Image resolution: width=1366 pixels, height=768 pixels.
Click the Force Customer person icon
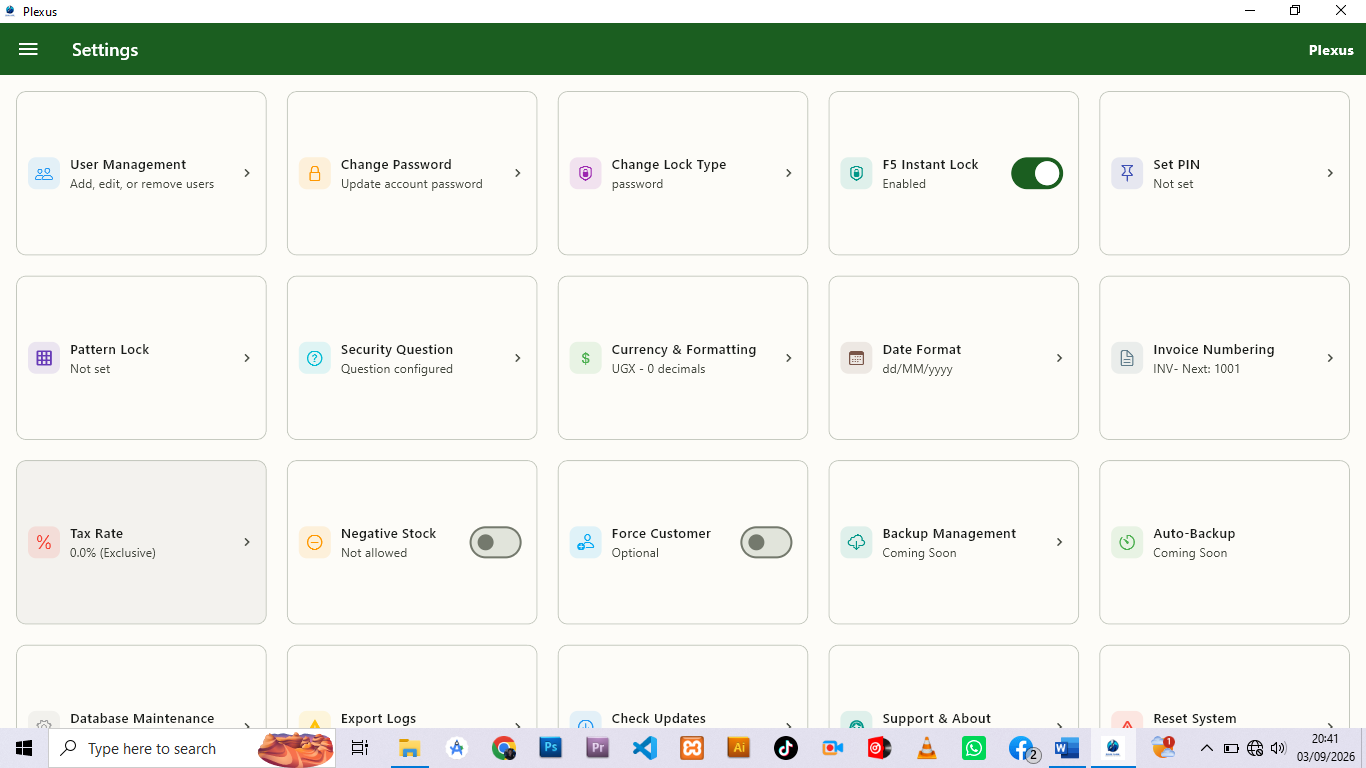(x=586, y=542)
